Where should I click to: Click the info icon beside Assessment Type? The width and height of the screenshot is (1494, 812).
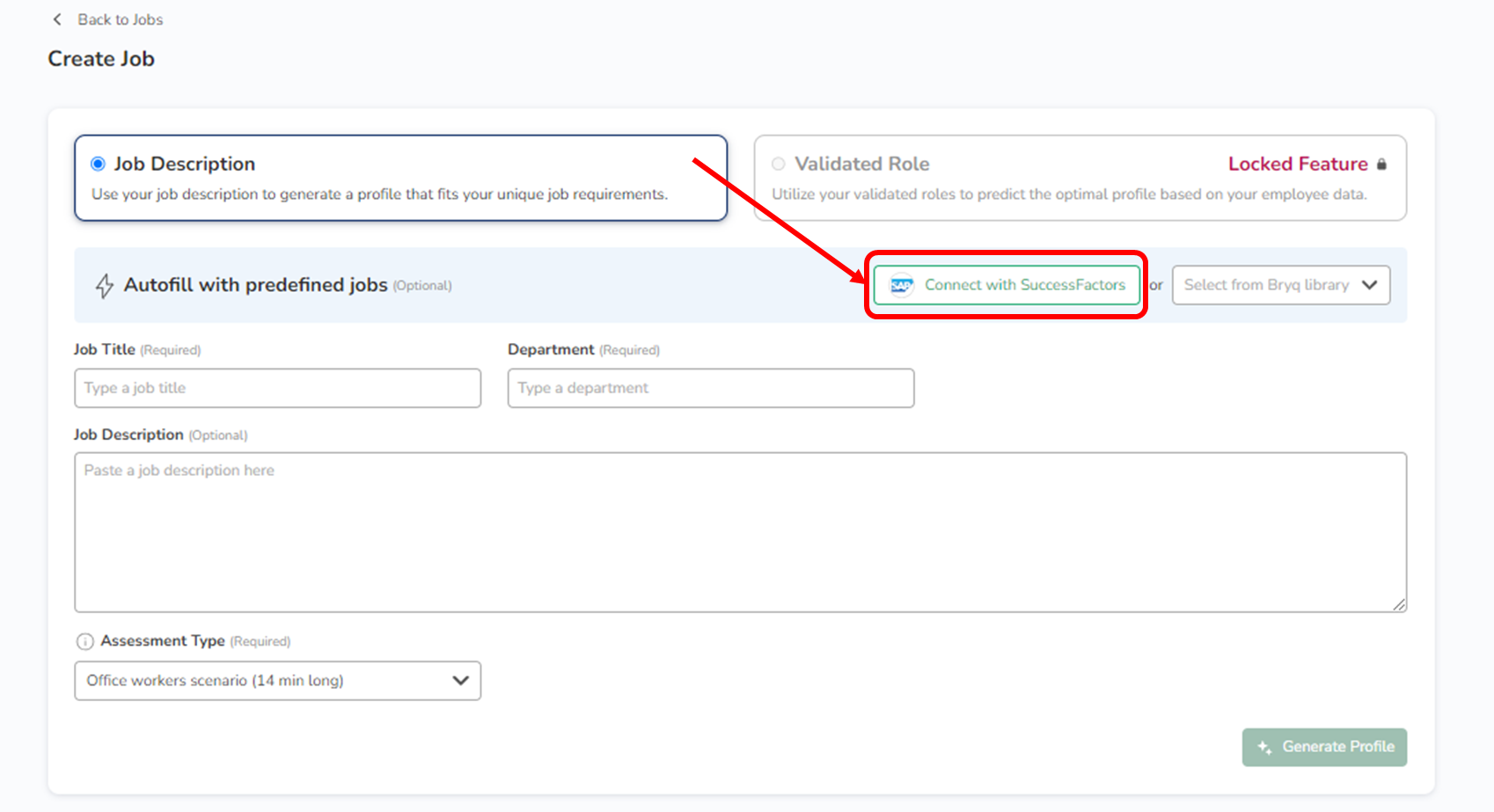tap(84, 641)
